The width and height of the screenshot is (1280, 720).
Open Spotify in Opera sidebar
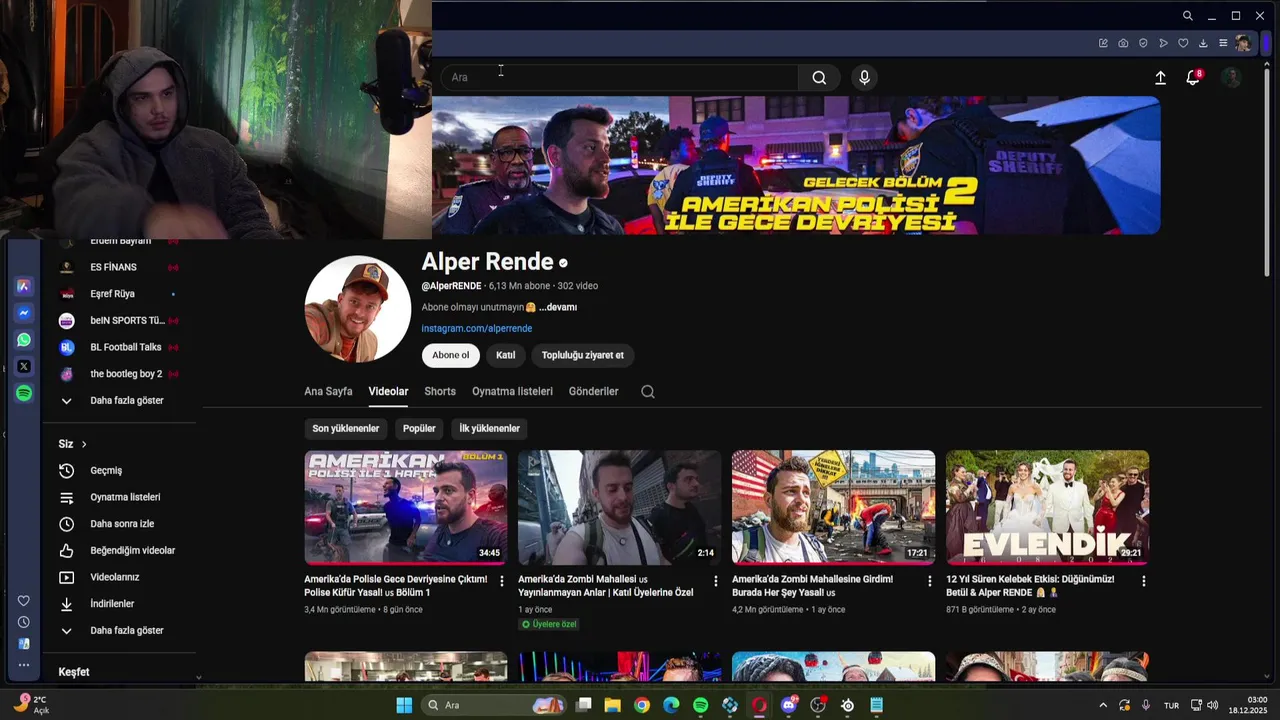coord(24,394)
